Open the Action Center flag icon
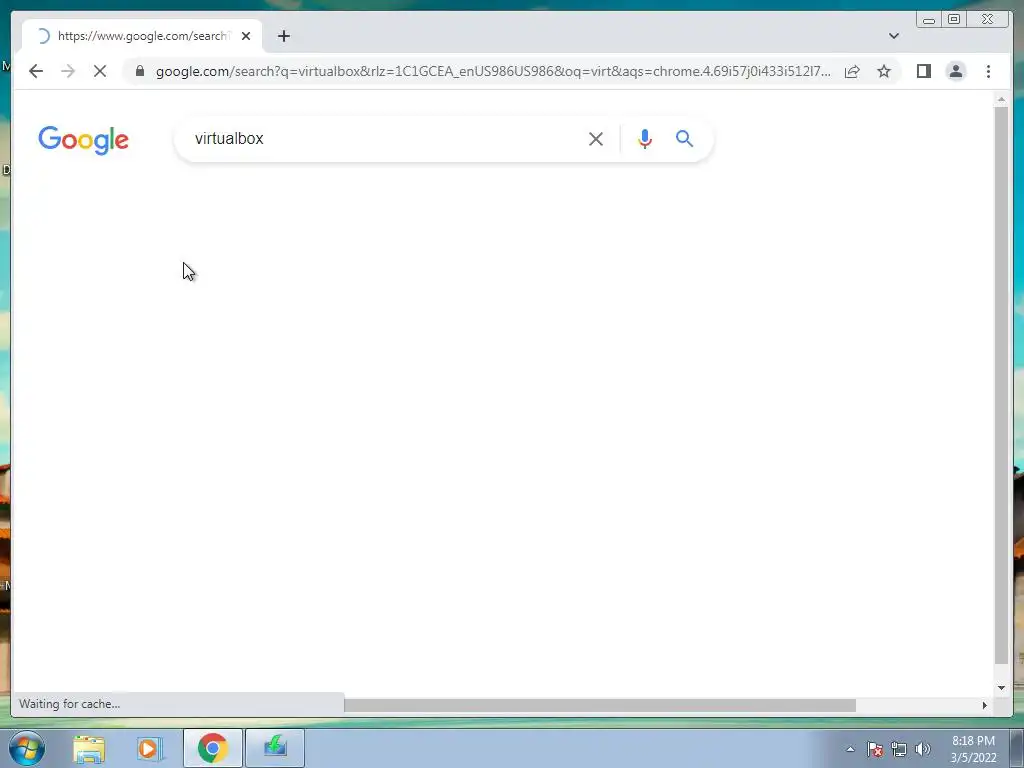The image size is (1024, 768). pyautogui.click(x=875, y=749)
